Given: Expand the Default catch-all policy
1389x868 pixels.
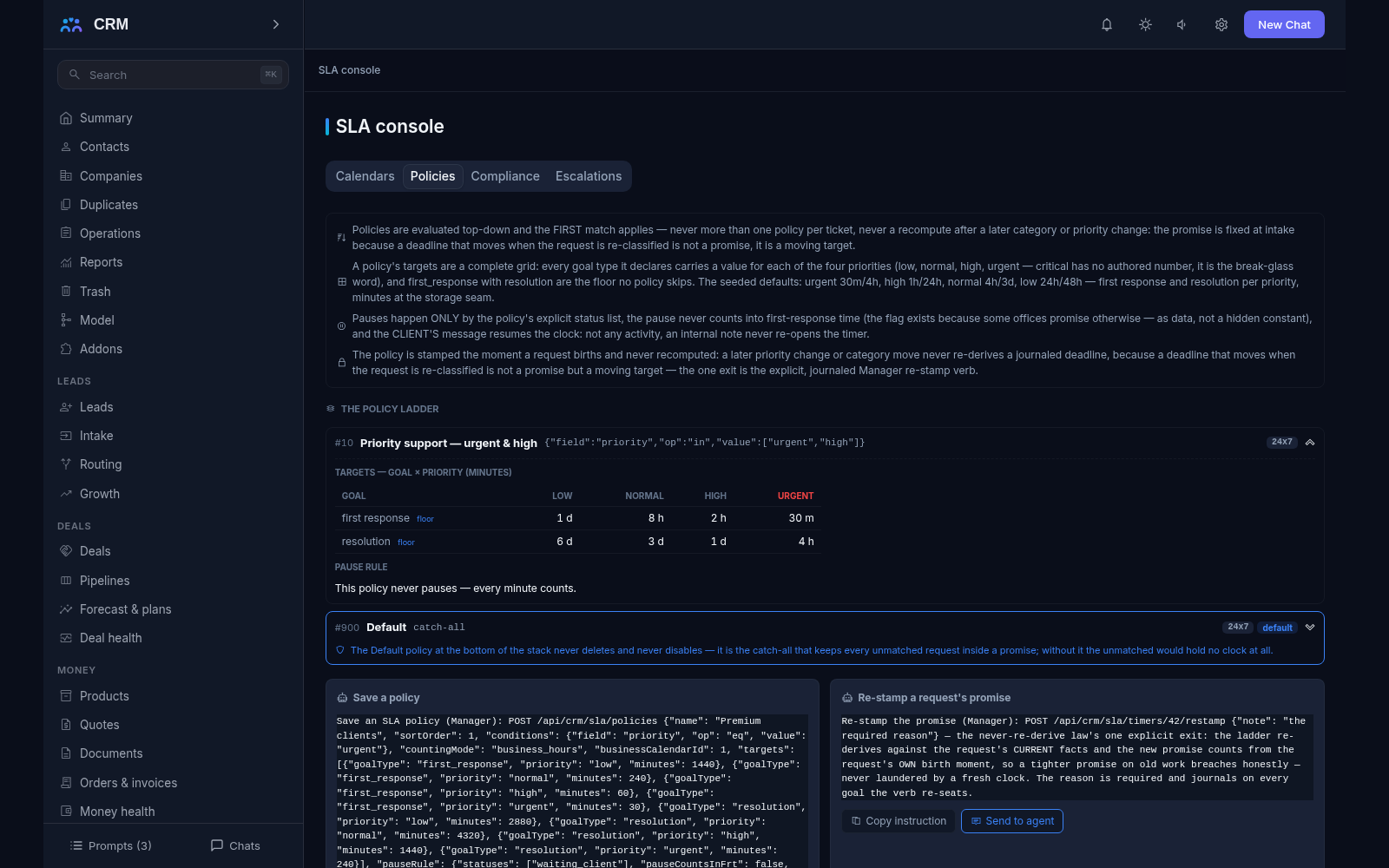Looking at the screenshot, I should coord(1310,628).
